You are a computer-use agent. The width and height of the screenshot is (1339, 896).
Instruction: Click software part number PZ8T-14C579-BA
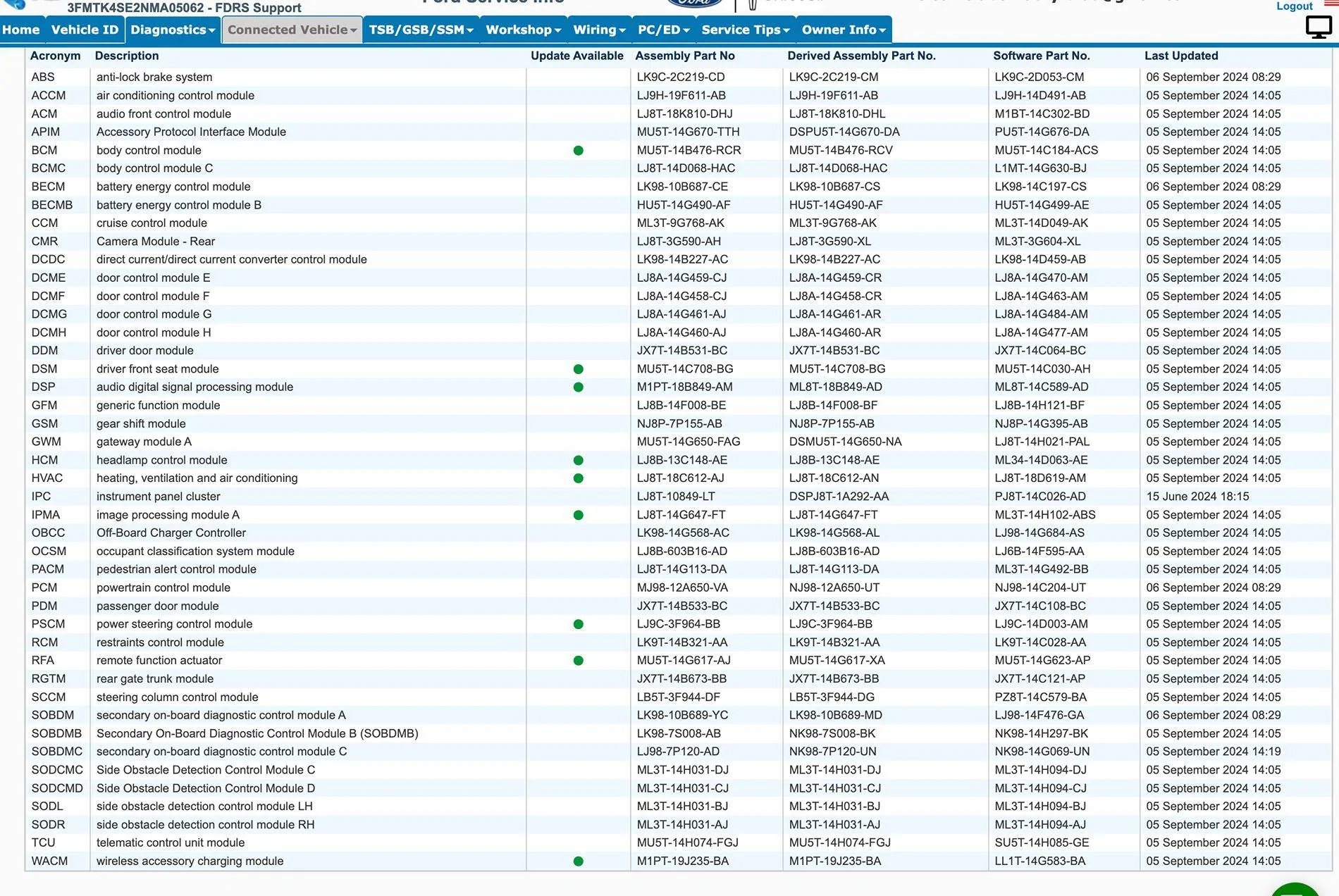(x=1041, y=697)
